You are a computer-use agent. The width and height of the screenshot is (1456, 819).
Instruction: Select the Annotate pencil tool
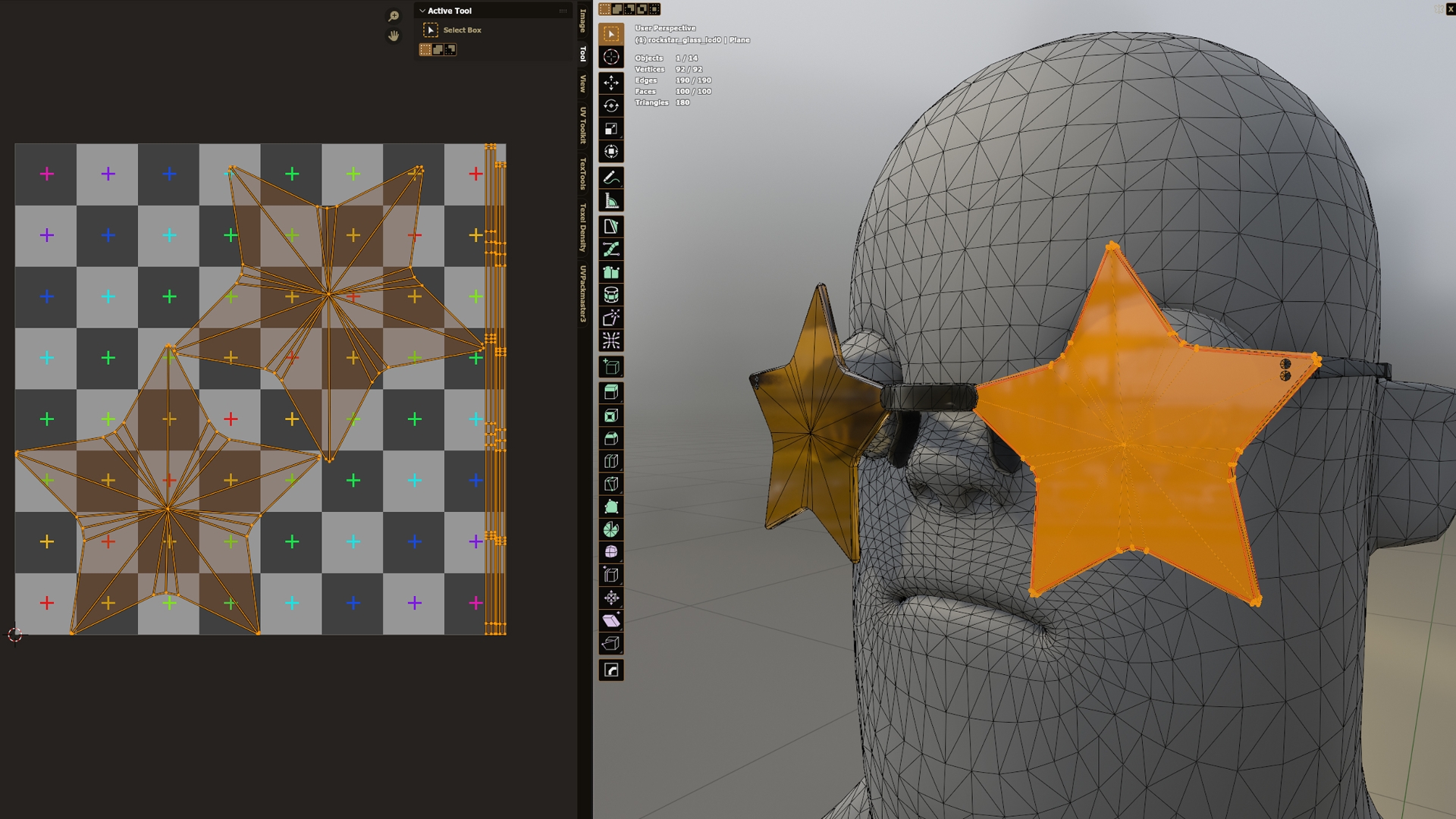click(x=611, y=177)
